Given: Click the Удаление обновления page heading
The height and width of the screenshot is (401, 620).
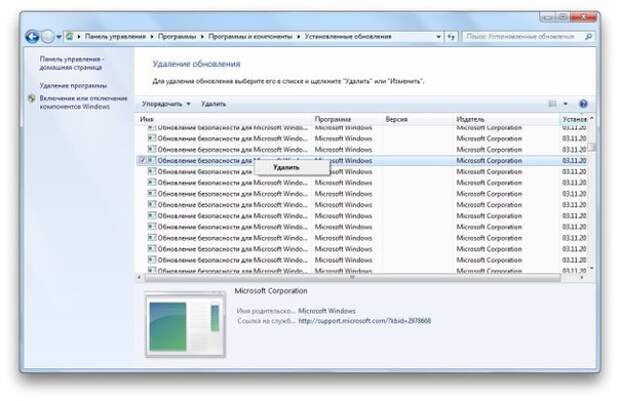Looking at the screenshot, I should tap(197, 64).
